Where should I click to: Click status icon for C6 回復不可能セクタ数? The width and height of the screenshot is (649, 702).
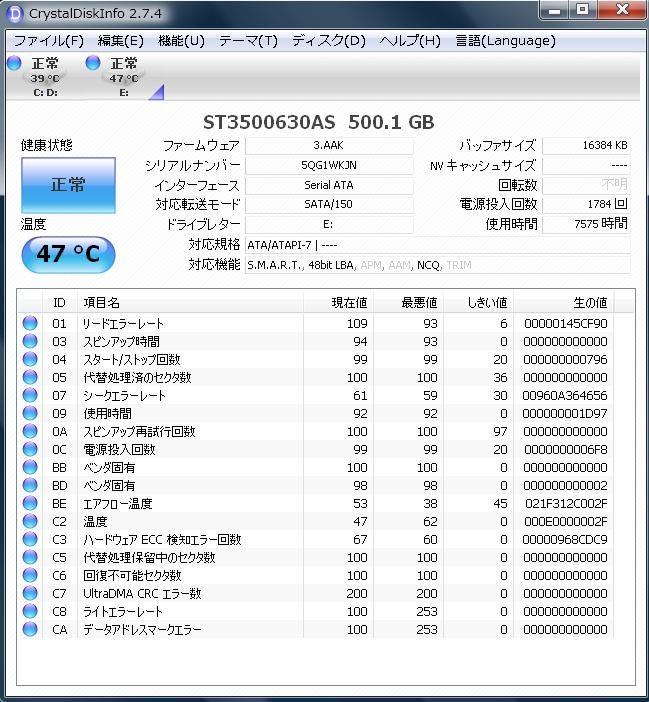(30, 575)
